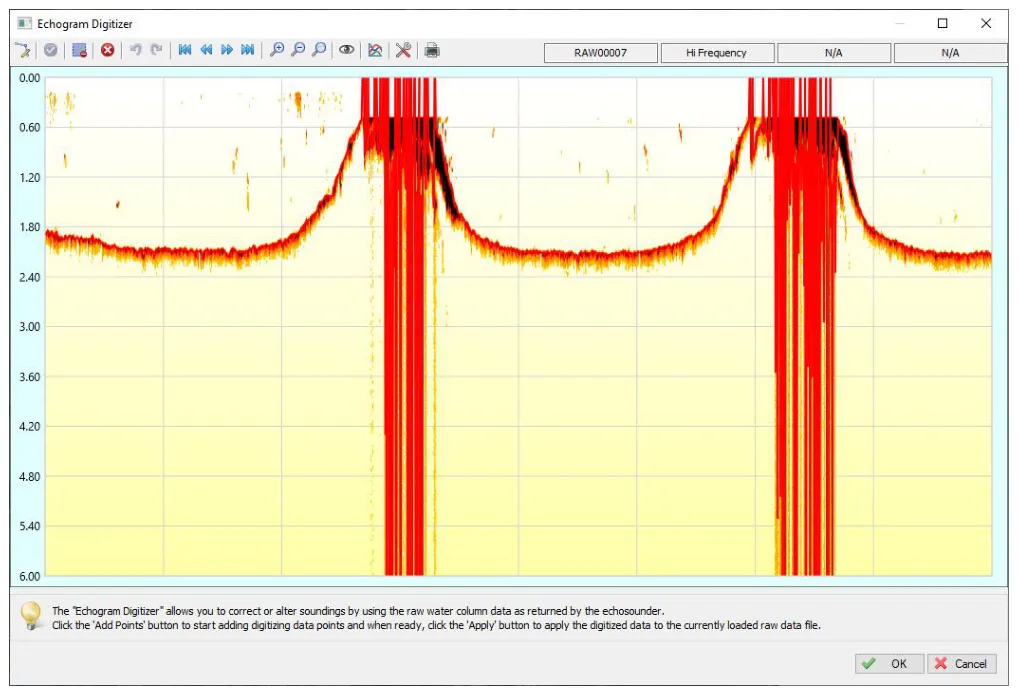Open the chart color settings icon
The height and width of the screenshot is (694, 1018).
[x=375, y=50]
